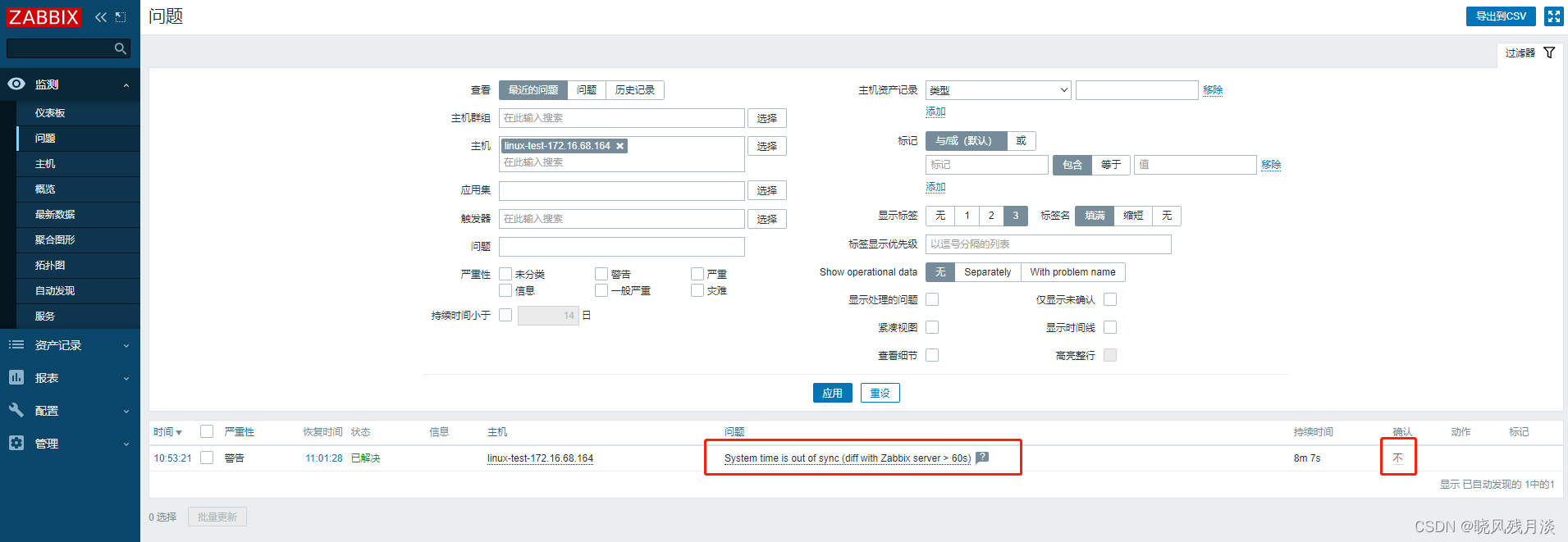Check the 一般严重 severity box
1568x542 pixels.
(601, 290)
